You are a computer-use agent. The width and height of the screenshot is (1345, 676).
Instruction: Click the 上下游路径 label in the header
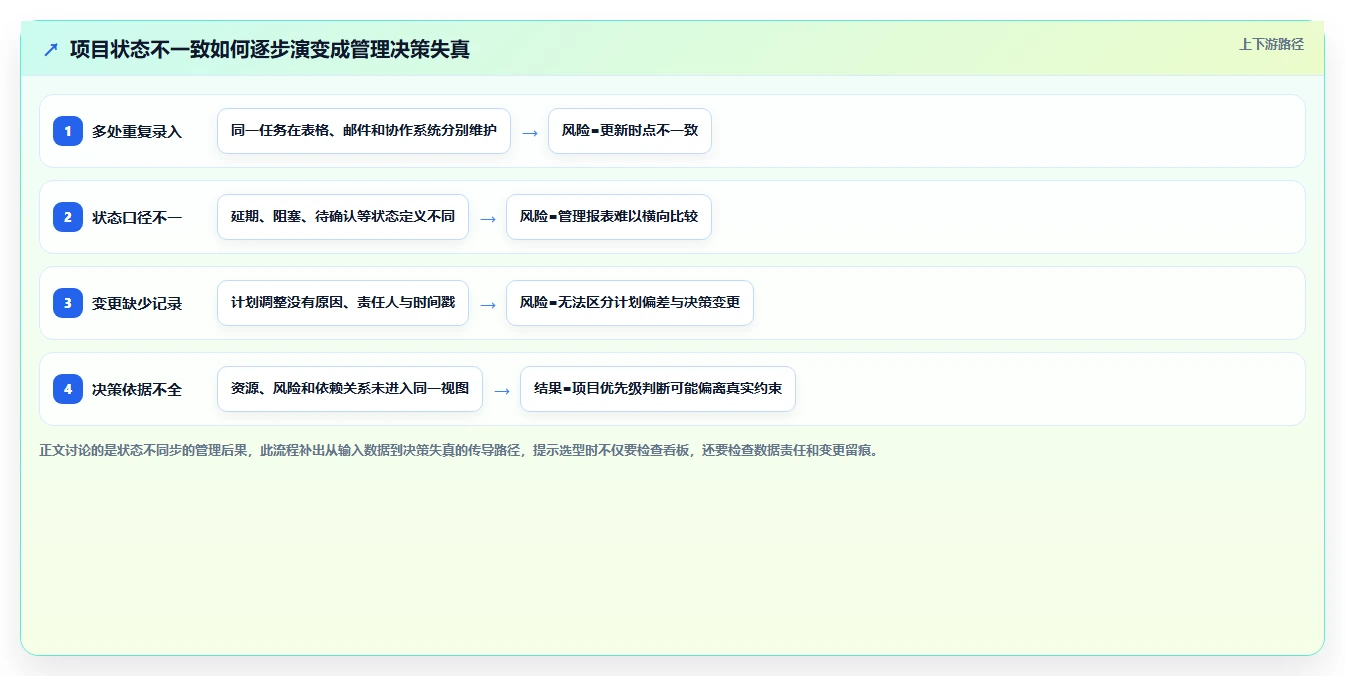coord(1271,44)
